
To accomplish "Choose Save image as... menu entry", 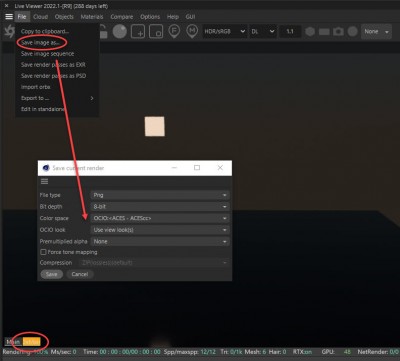I will click(x=40, y=42).
